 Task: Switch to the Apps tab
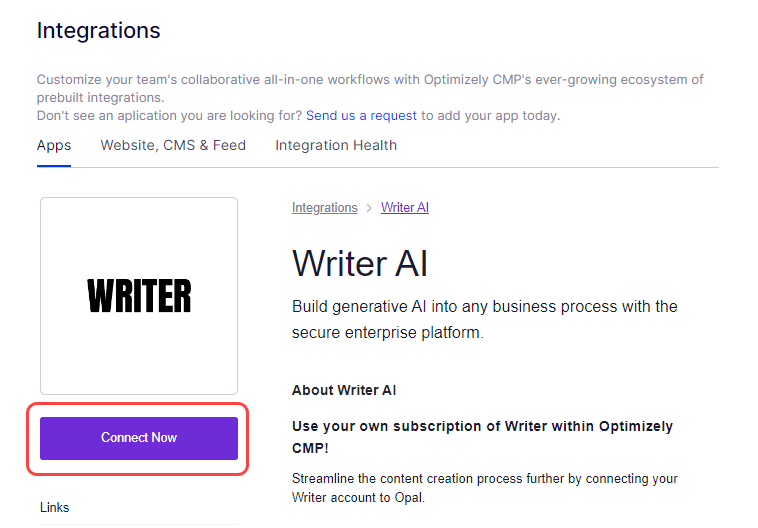[x=54, y=146]
